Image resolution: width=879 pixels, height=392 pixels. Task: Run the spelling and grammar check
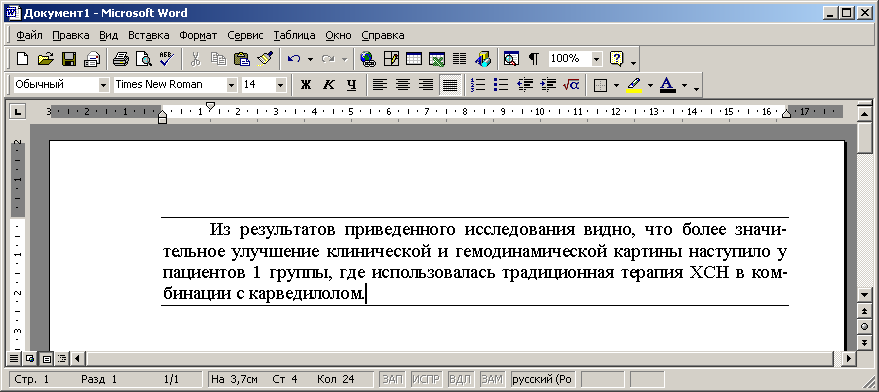coord(167,58)
